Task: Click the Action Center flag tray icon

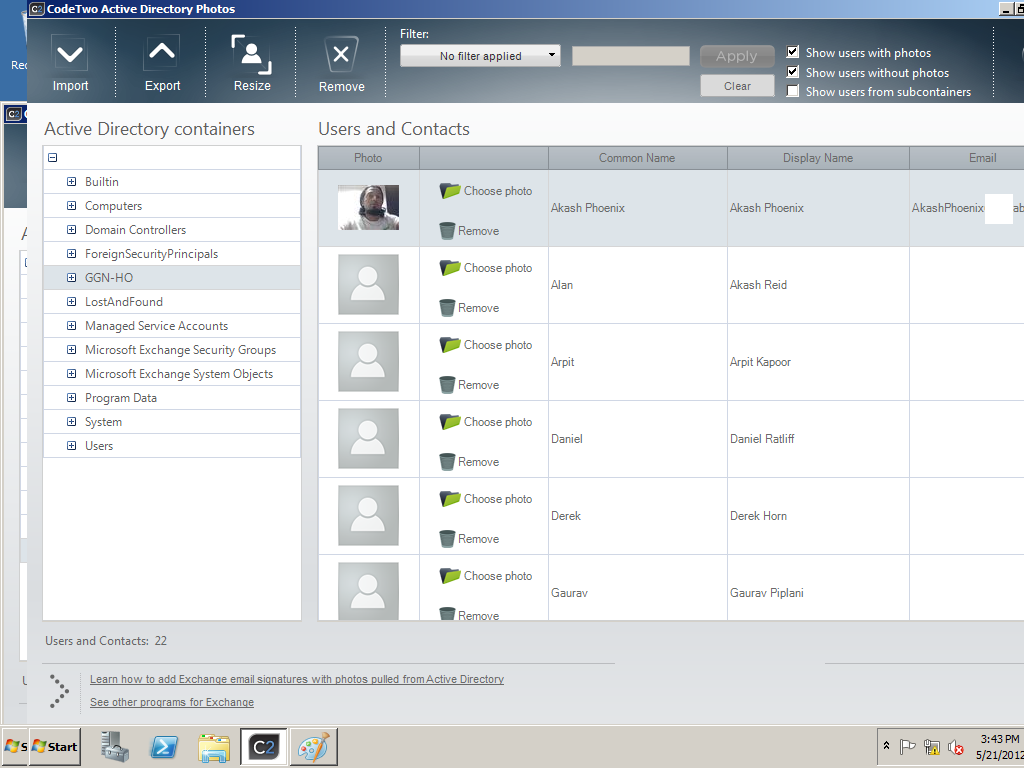Action: click(x=907, y=746)
